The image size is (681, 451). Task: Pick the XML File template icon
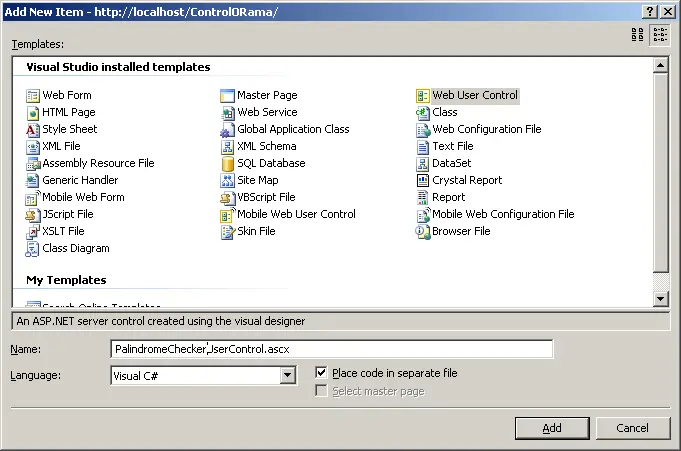33,146
